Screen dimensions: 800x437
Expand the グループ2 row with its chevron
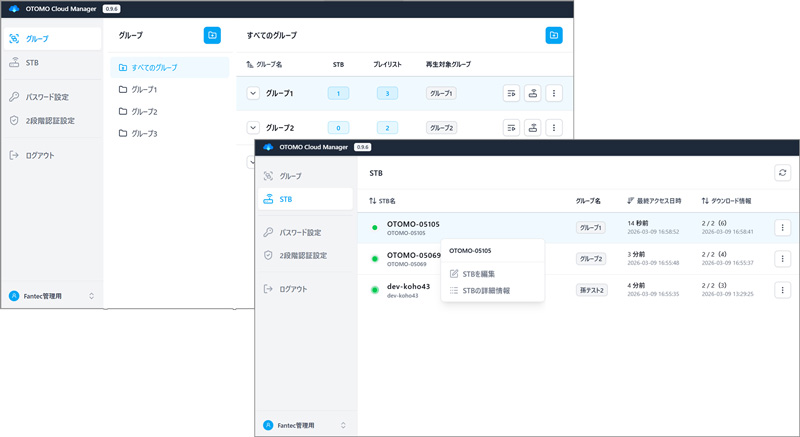(x=253, y=127)
